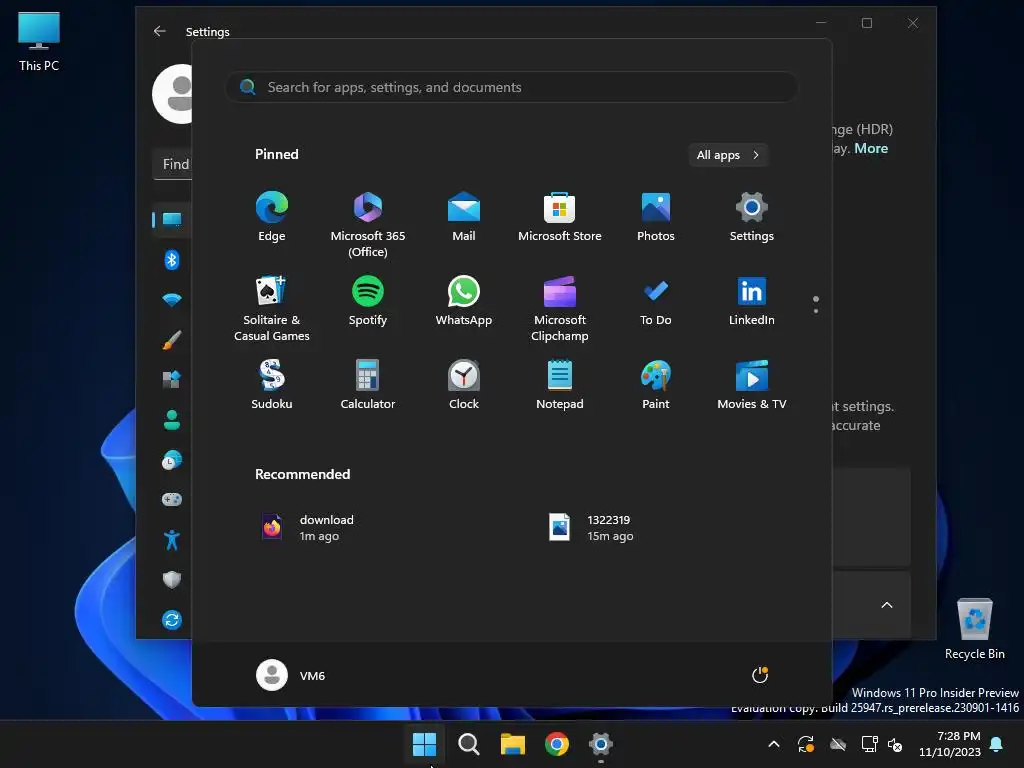The width and height of the screenshot is (1024, 768).
Task: Show hidden system tray icons
Action: click(774, 744)
